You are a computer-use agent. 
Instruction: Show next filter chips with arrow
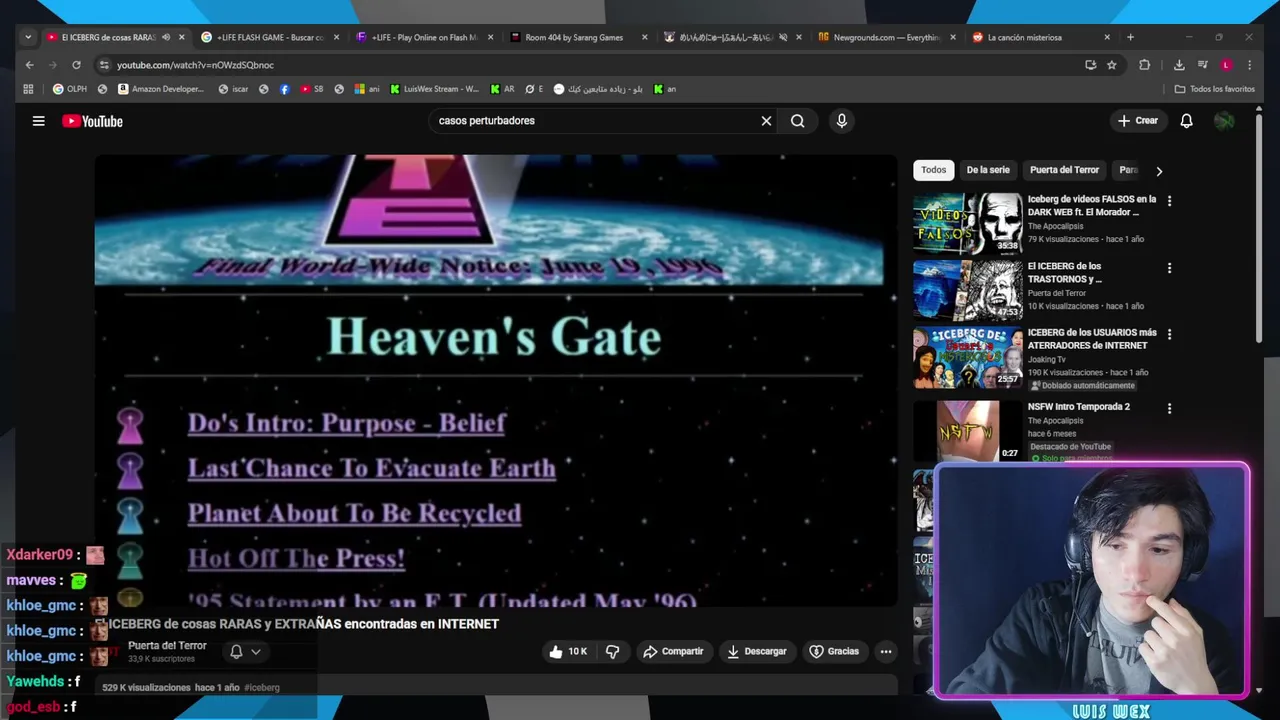[1159, 171]
